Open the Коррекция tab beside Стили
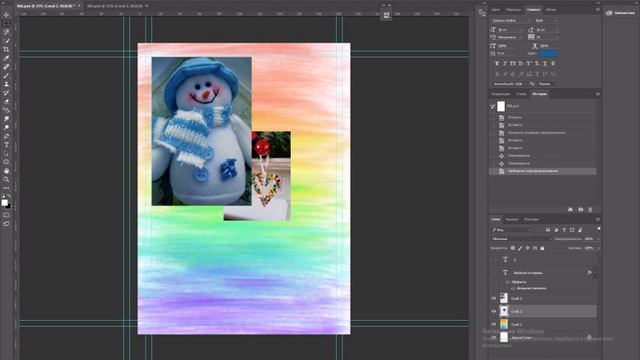The width and height of the screenshot is (640, 360). (x=501, y=94)
